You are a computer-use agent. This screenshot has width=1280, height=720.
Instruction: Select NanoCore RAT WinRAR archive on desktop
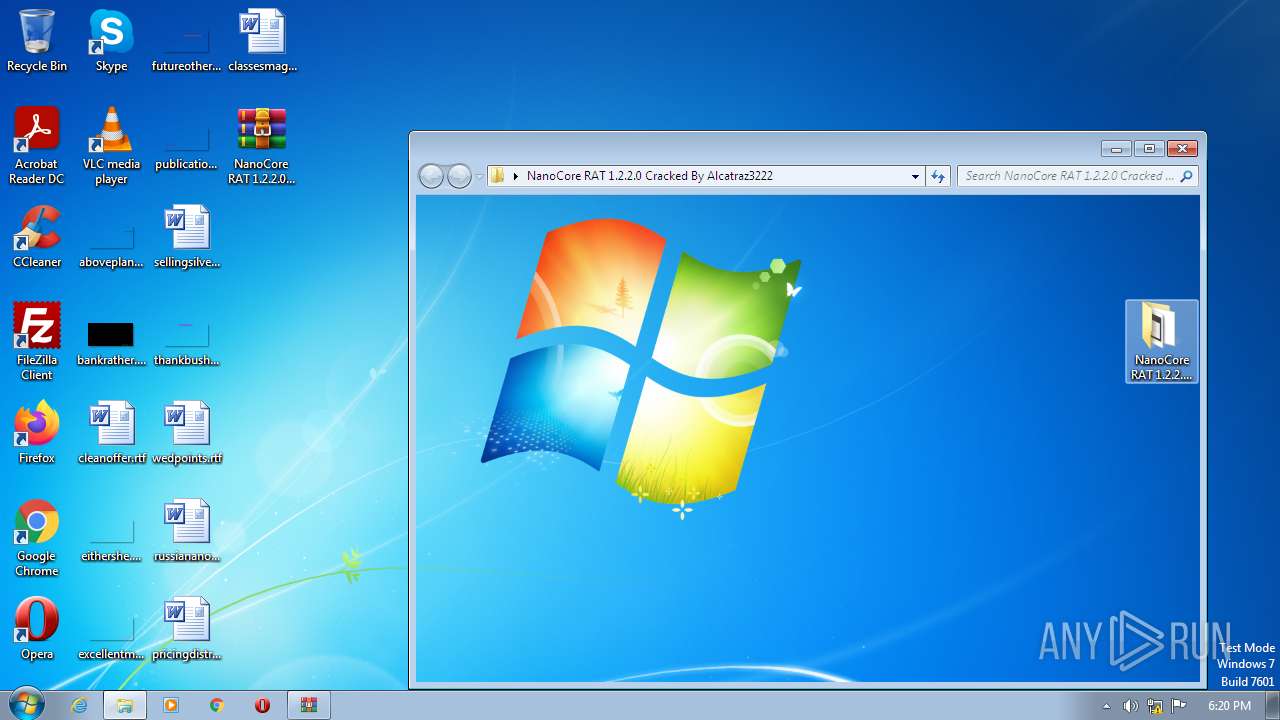tap(262, 146)
